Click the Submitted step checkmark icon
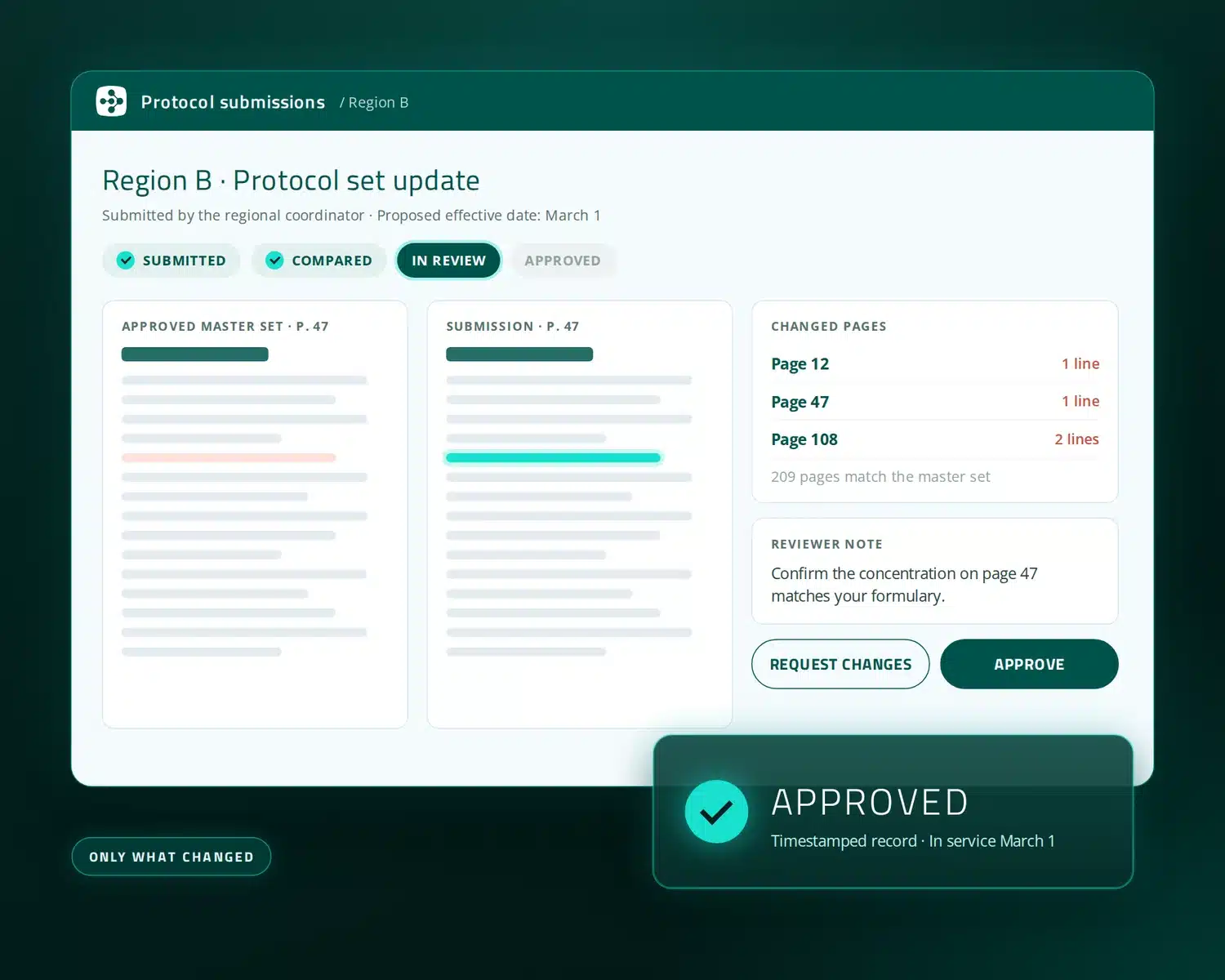 (125, 261)
